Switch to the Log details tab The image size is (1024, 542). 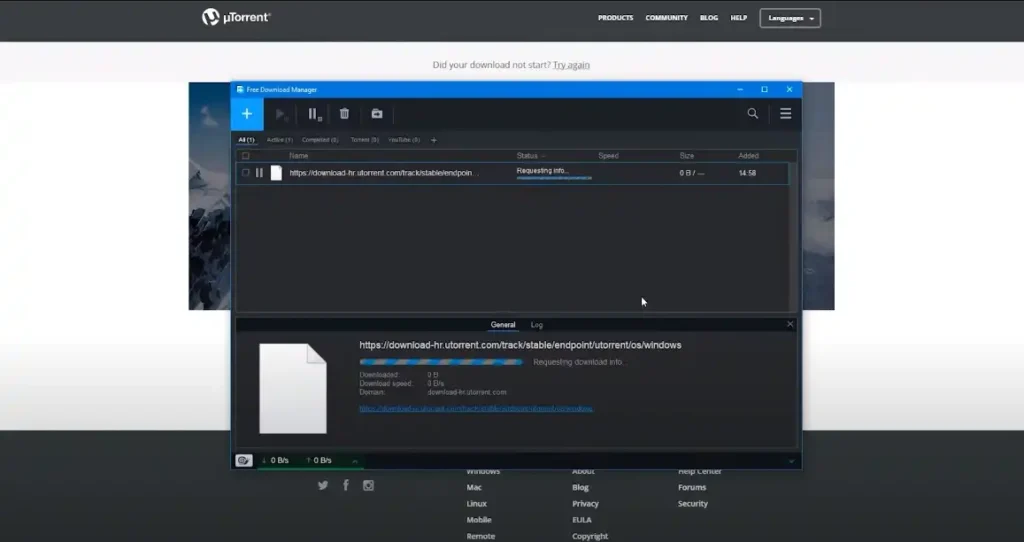(537, 325)
